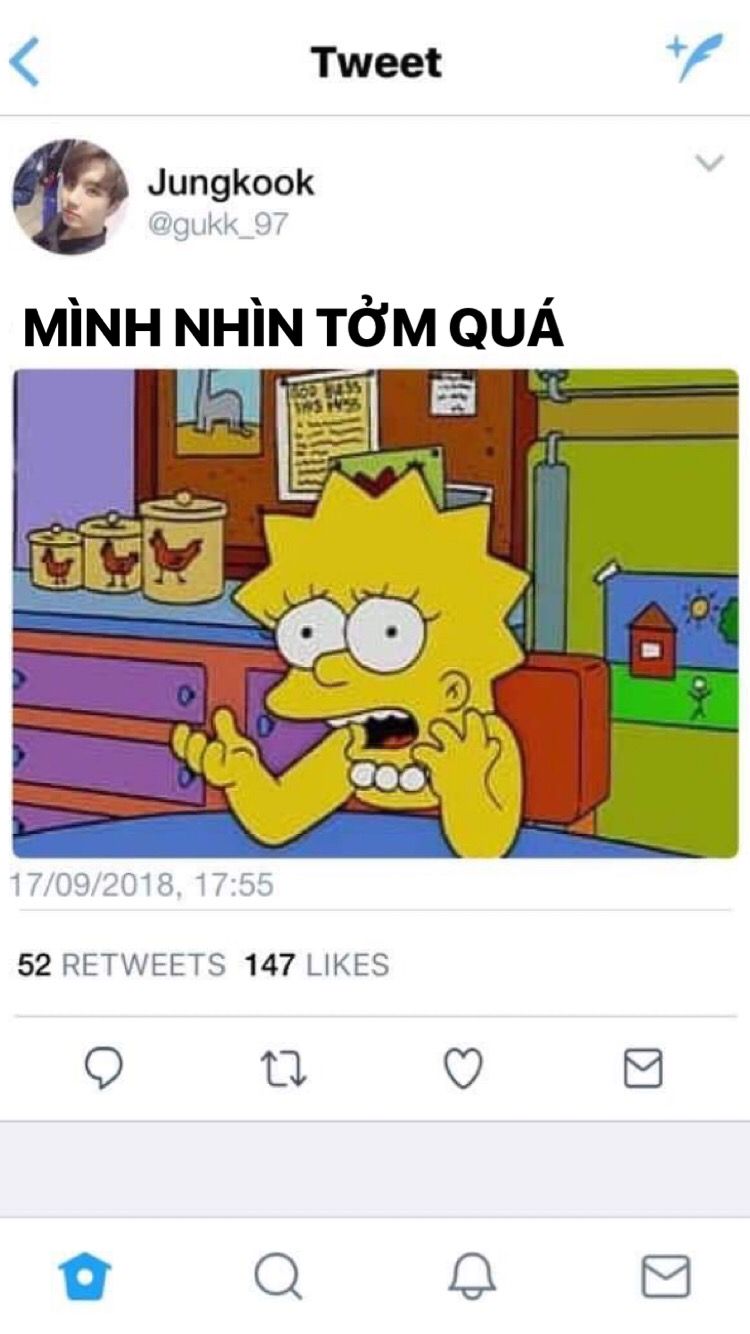Switch to the Home tab
750x1334 pixels.
[x=85, y=1277]
